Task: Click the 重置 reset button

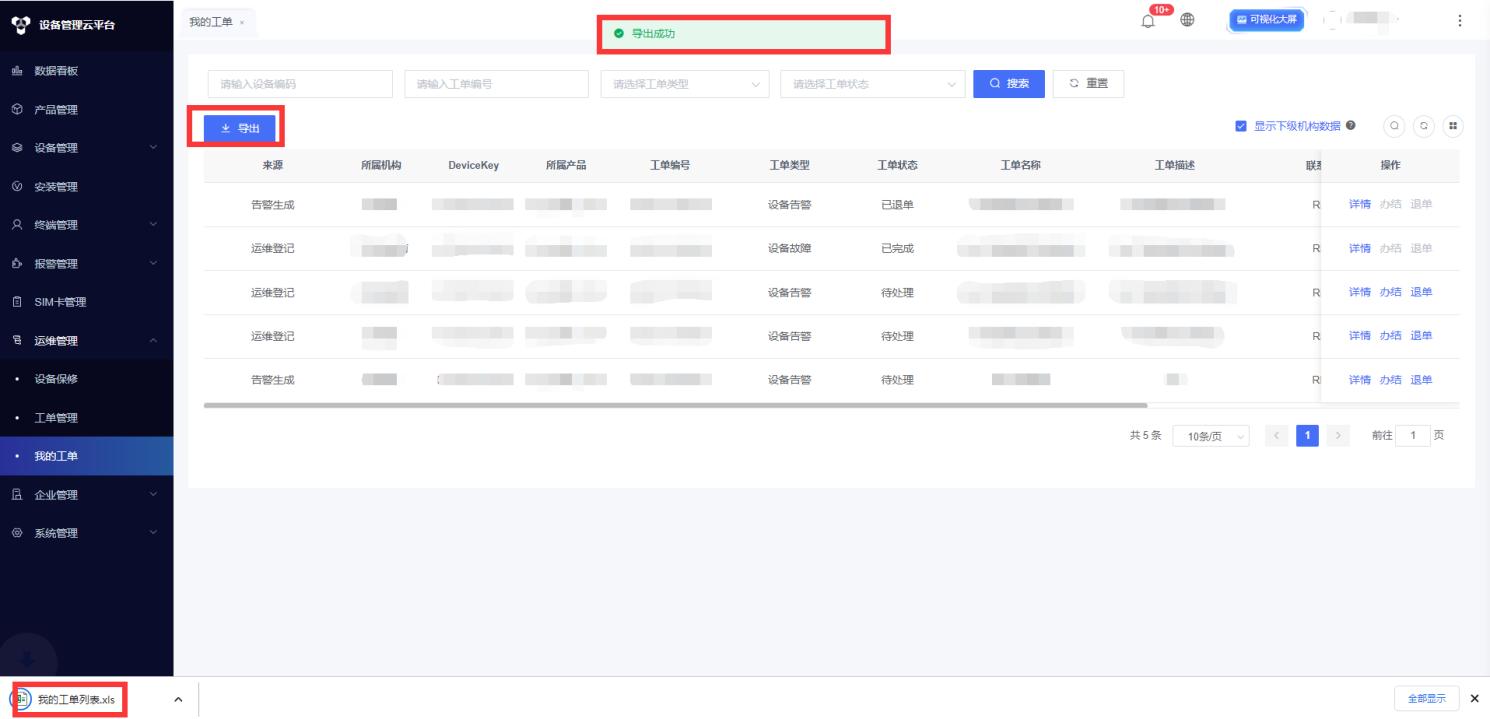Action: click(x=1088, y=84)
